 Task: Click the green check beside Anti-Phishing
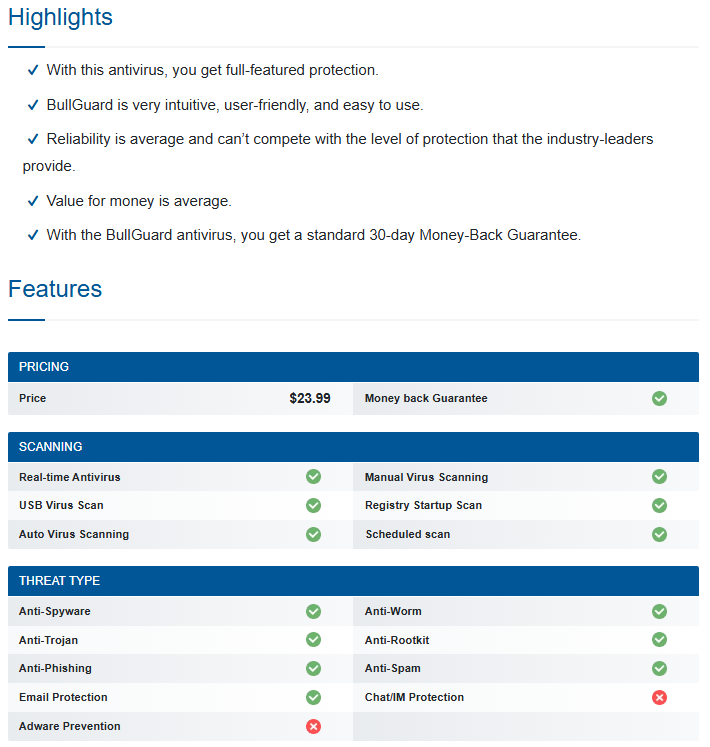click(x=313, y=668)
